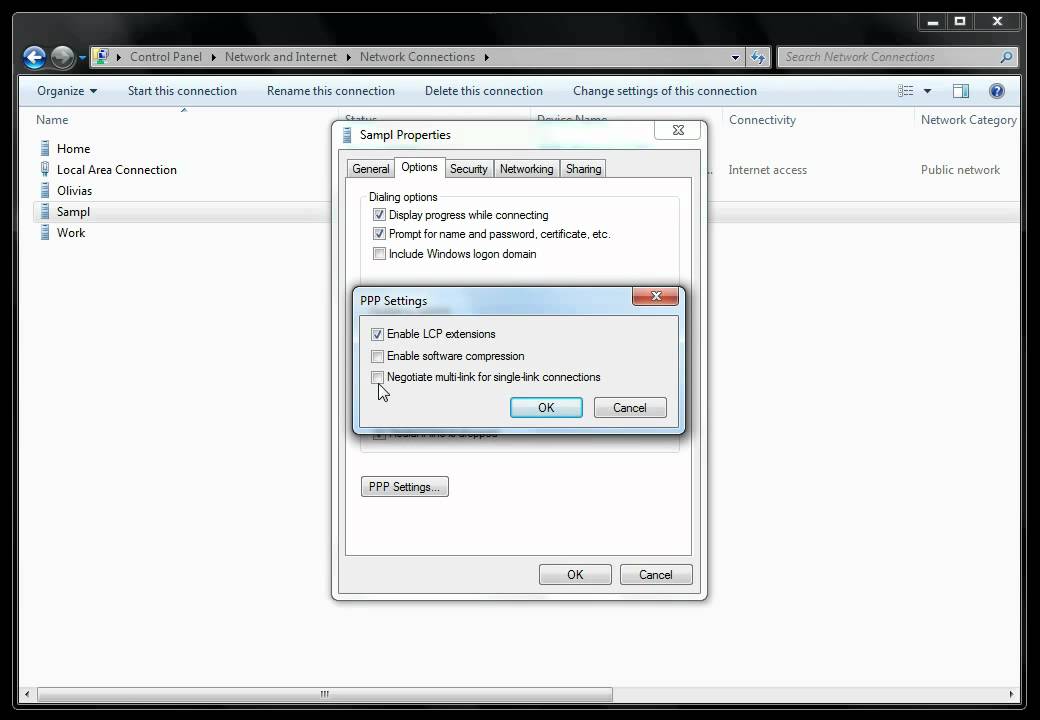Select the Work connection icon
This screenshot has width=1040, height=720.
click(x=44, y=233)
